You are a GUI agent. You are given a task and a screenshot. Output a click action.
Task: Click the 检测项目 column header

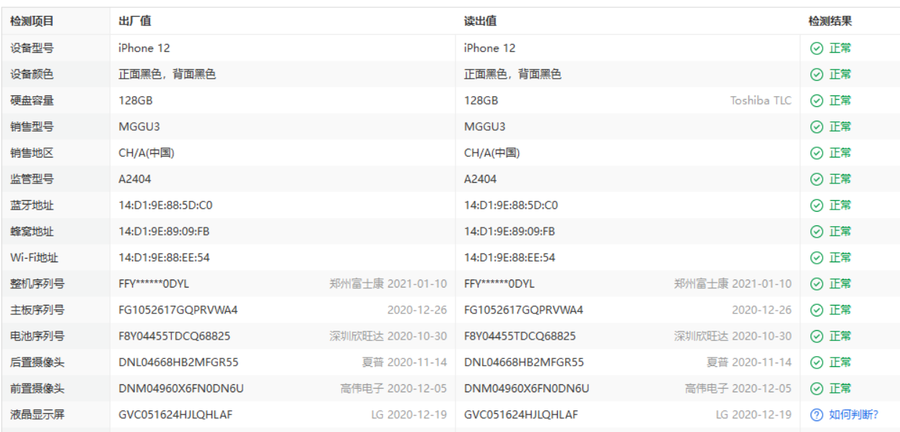[32, 22]
